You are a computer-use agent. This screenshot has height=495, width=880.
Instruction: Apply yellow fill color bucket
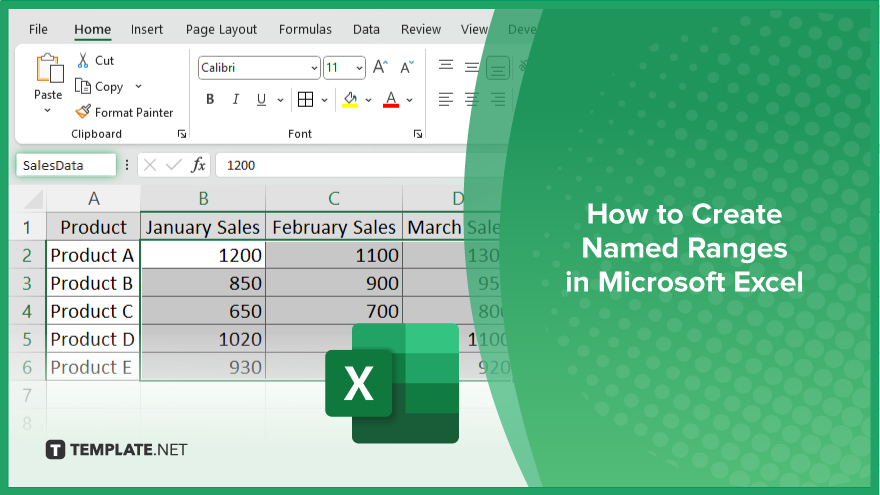(x=350, y=99)
